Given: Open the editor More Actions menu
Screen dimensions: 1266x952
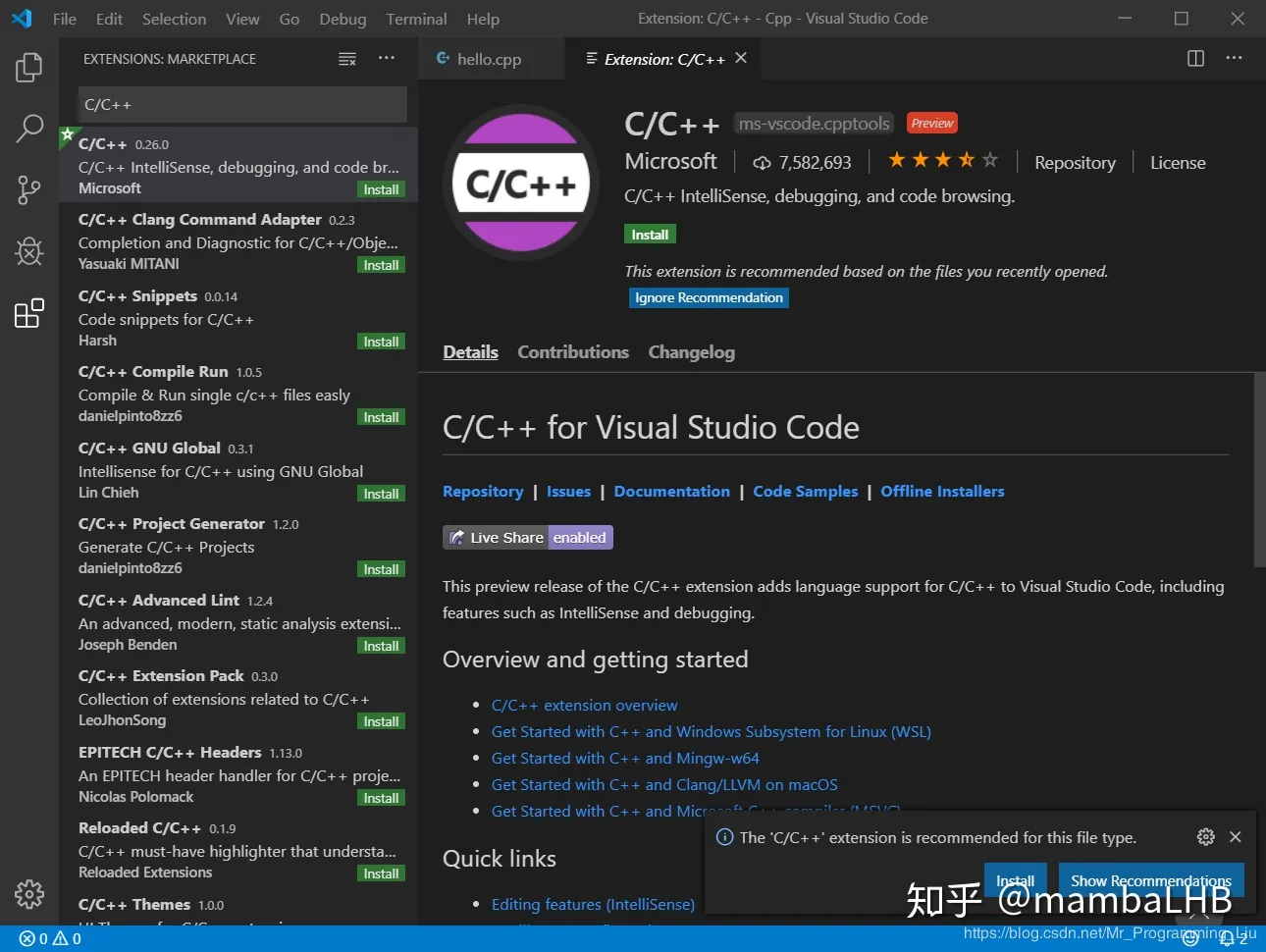Looking at the screenshot, I should pyautogui.click(x=1234, y=58).
